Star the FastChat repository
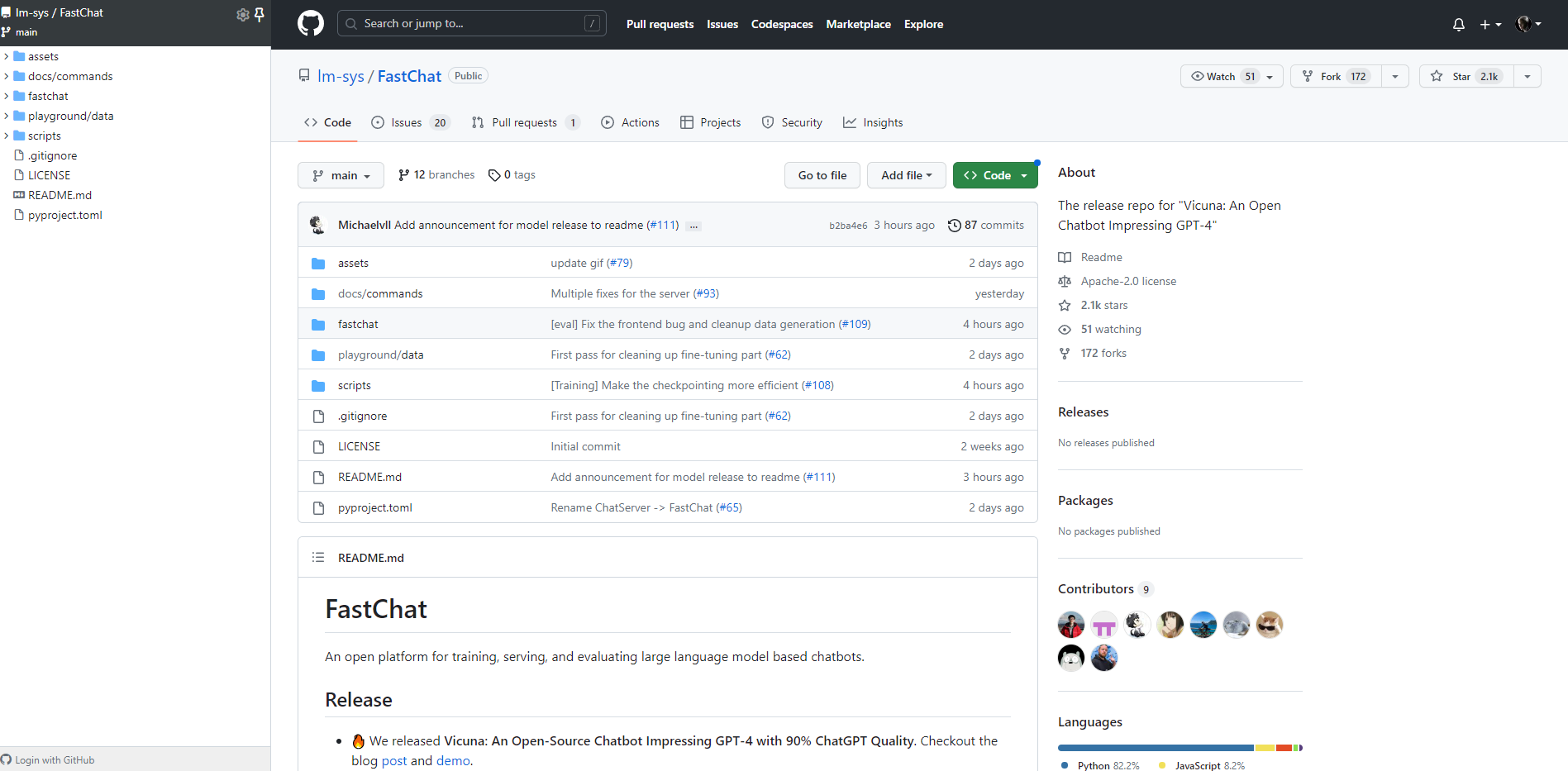Image resolution: width=1568 pixels, height=771 pixels. click(x=1466, y=76)
